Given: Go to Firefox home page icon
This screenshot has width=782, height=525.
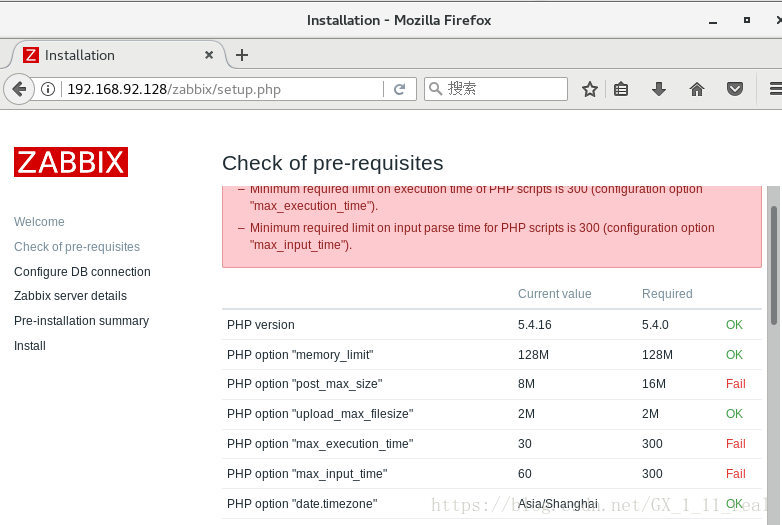Looking at the screenshot, I should tap(697, 89).
